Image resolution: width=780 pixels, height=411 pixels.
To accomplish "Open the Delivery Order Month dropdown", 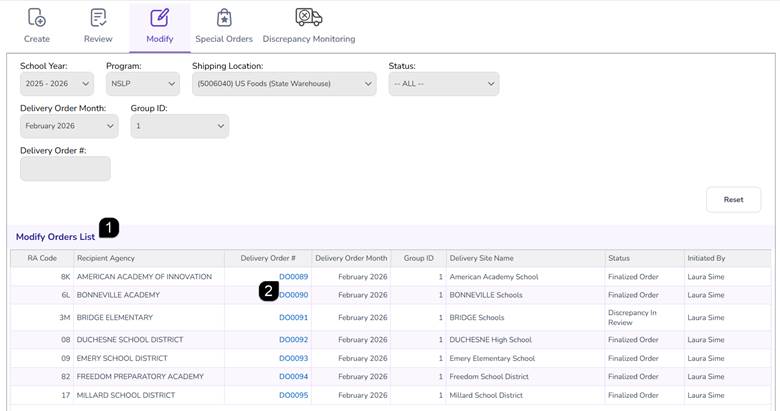I will point(69,126).
